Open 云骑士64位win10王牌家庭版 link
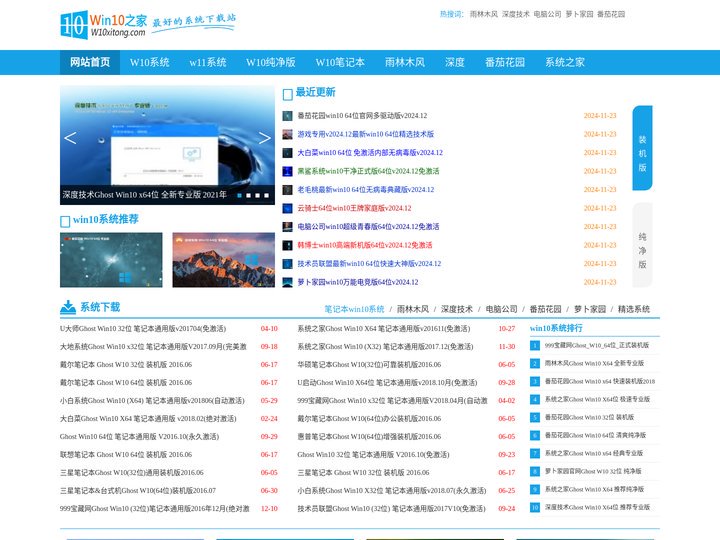 [x=354, y=208]
